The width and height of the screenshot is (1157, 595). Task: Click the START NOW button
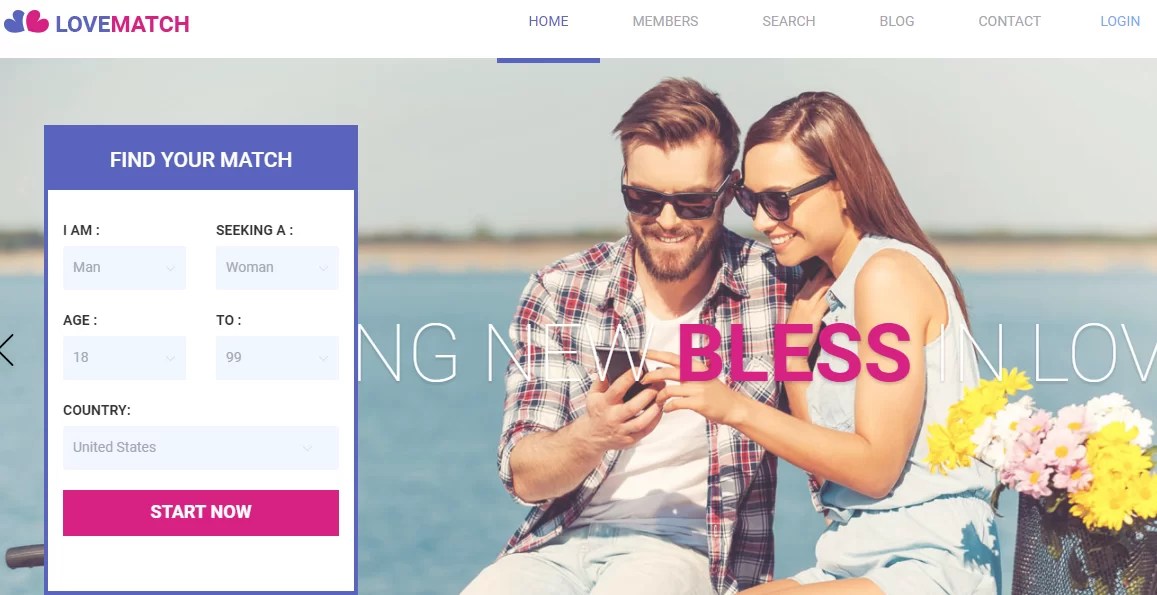[x=201, y=512]
